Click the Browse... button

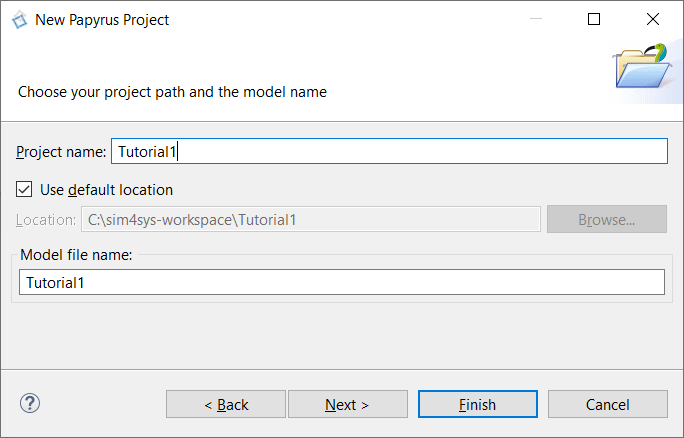607,219
